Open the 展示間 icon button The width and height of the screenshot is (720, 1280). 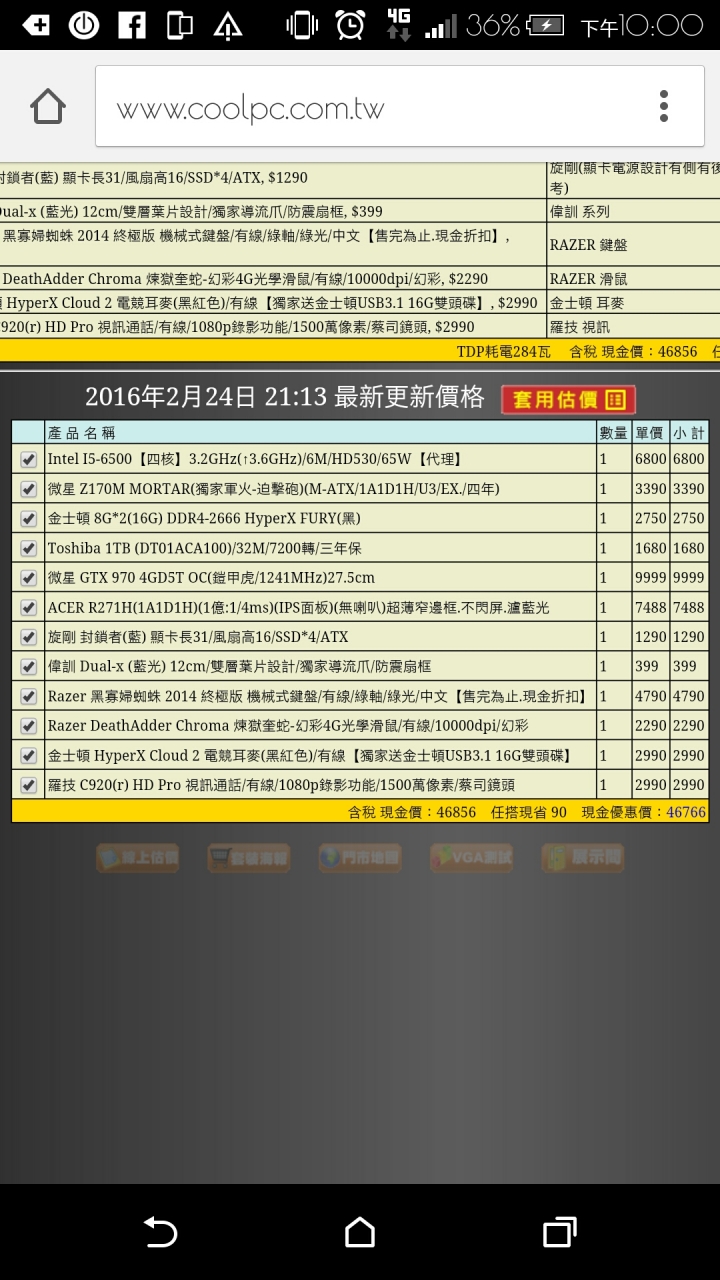point(582,857)
